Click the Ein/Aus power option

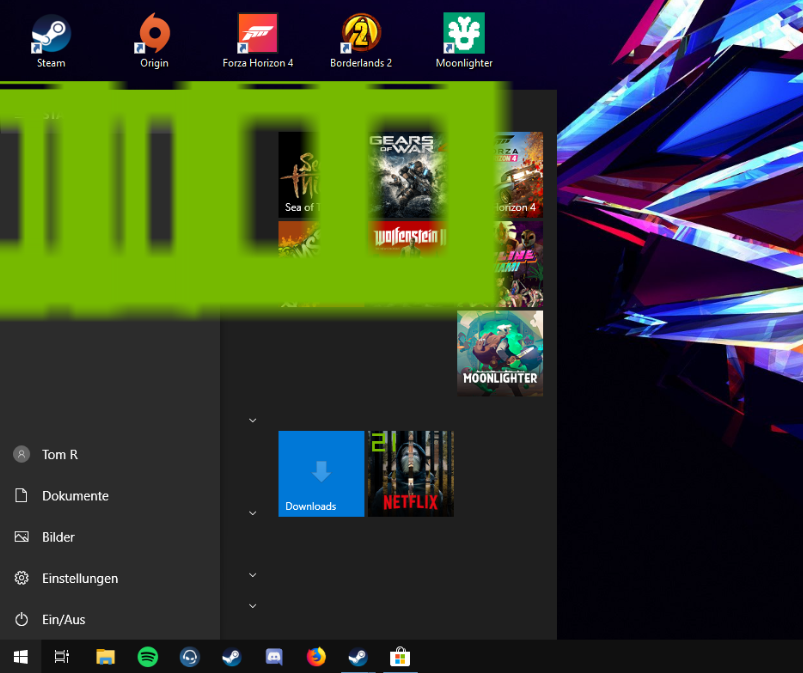[x=110, y=619]
